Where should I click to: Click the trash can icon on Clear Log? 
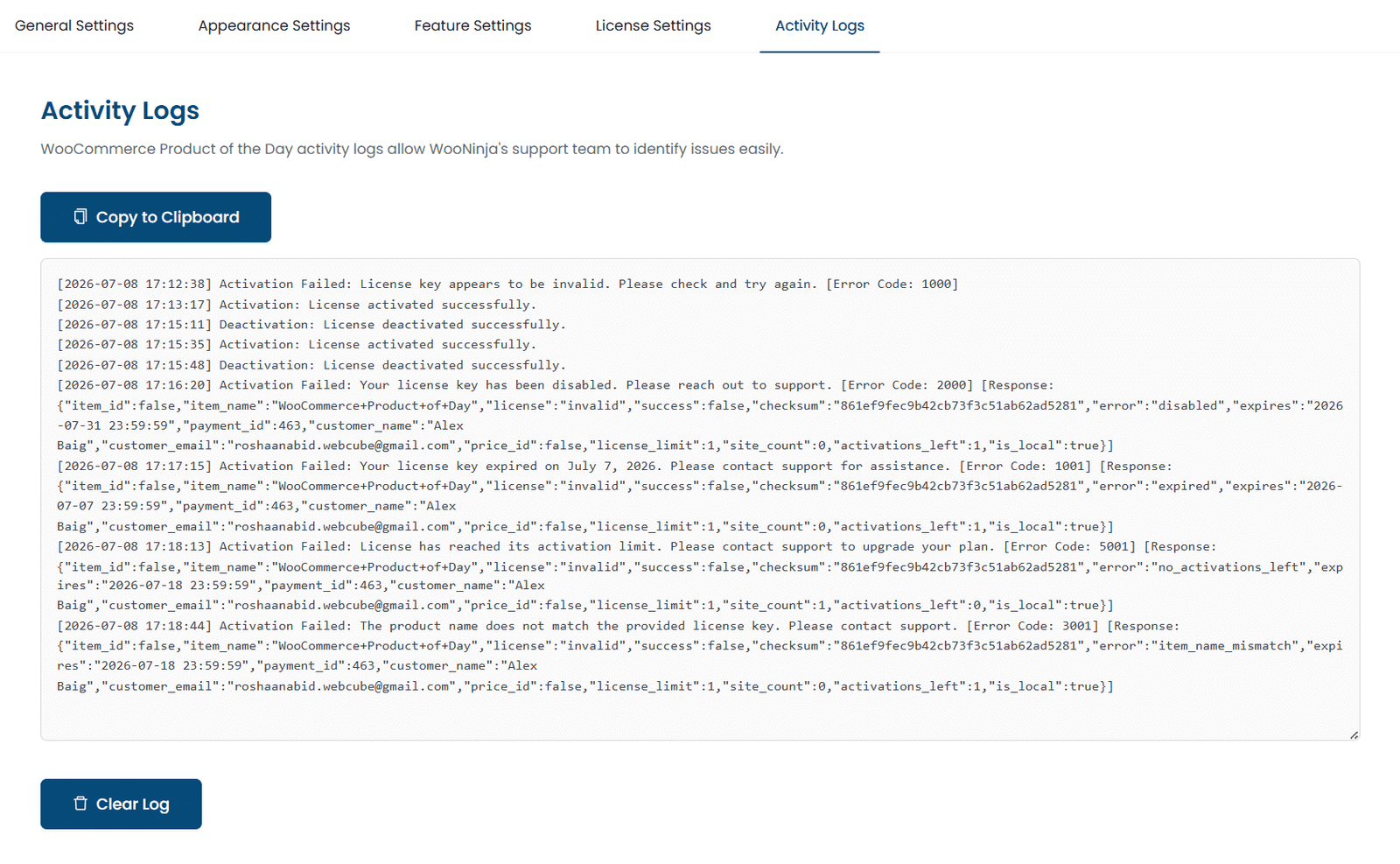[80, 804]
